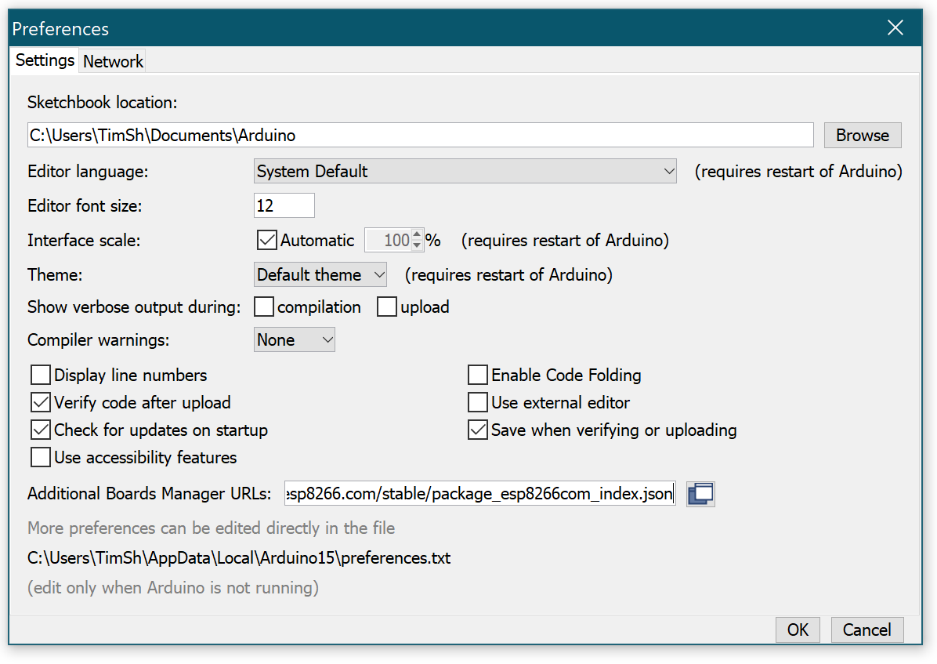This screenshot has height=664, width=937.
Task: Switch to the Network tab
Action: (x=113, y=62)
